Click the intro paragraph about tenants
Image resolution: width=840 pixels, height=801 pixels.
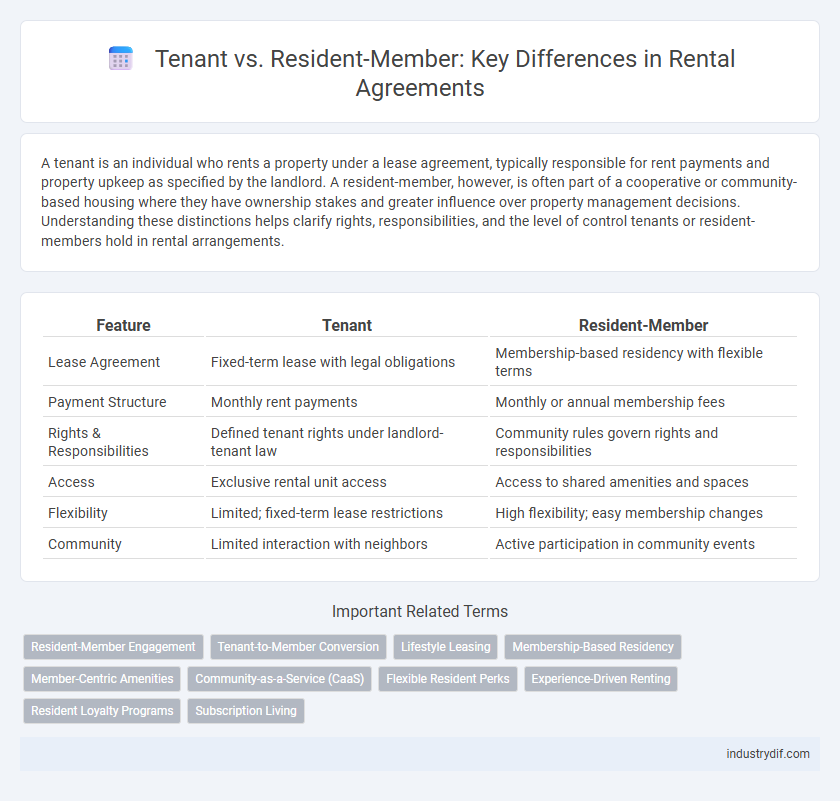419,202
